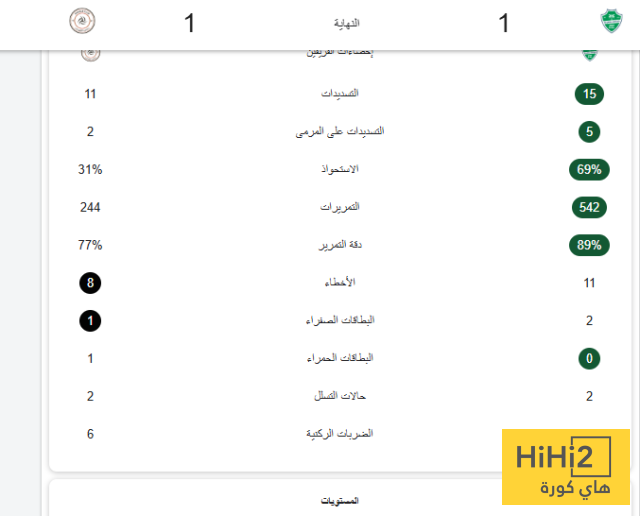Click the 89% pass accuracy badge

click(589, 245)
